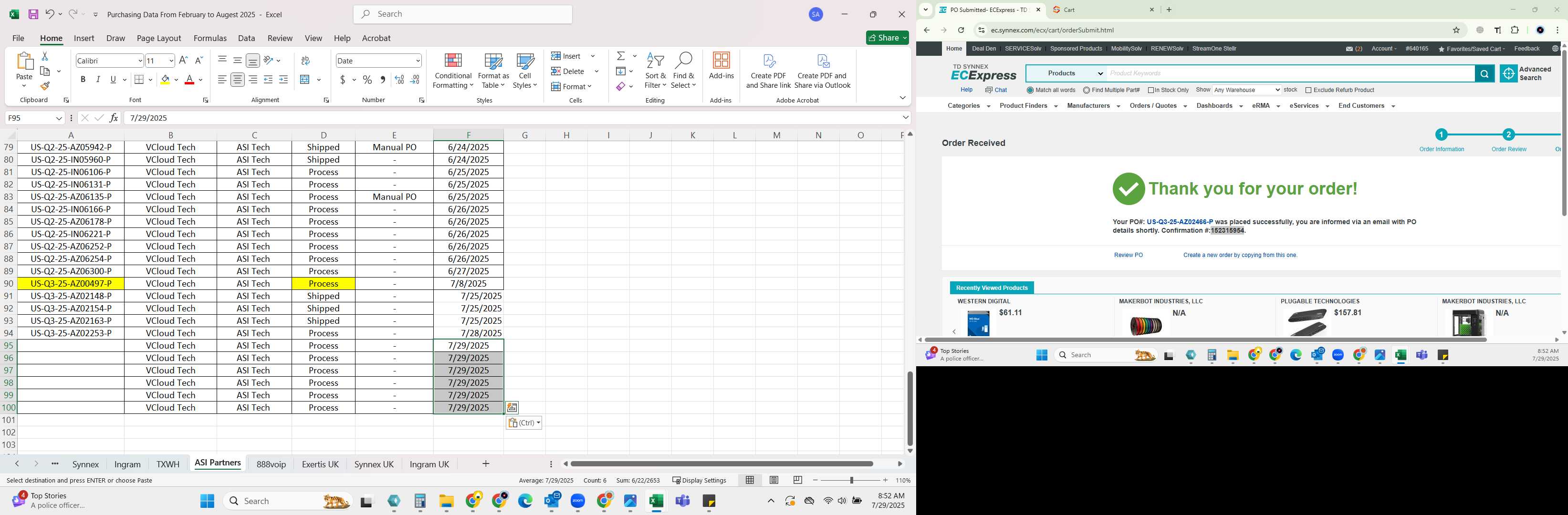The height and width of the screenshot is (515, 1568).
Task: Open the Date number format dropdown
Action: click(418, 61)
